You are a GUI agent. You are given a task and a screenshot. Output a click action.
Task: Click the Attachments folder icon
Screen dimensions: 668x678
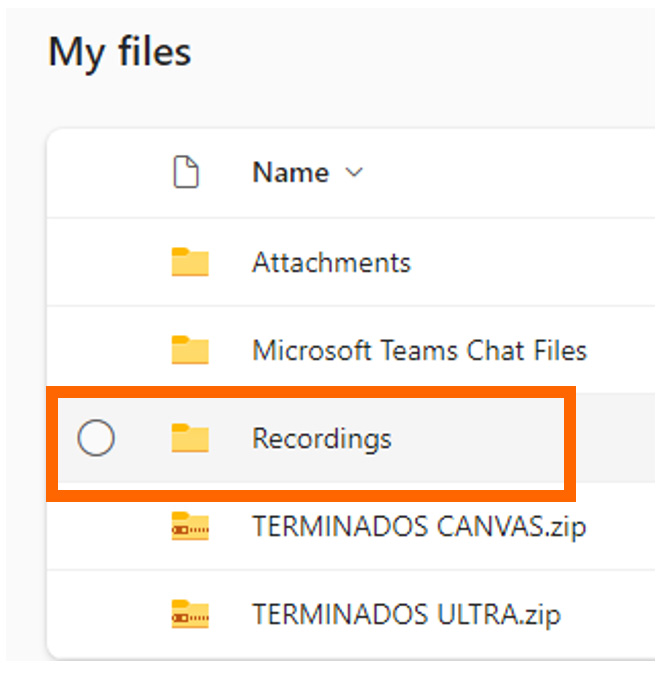[189, 263]
